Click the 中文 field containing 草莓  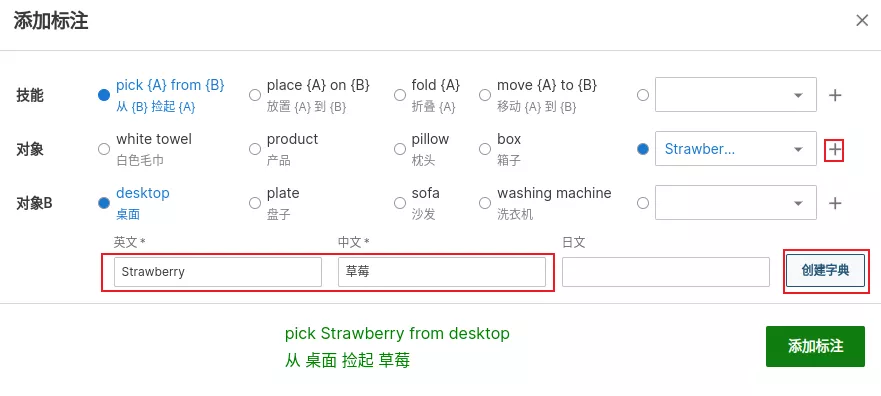pos(442,272)
